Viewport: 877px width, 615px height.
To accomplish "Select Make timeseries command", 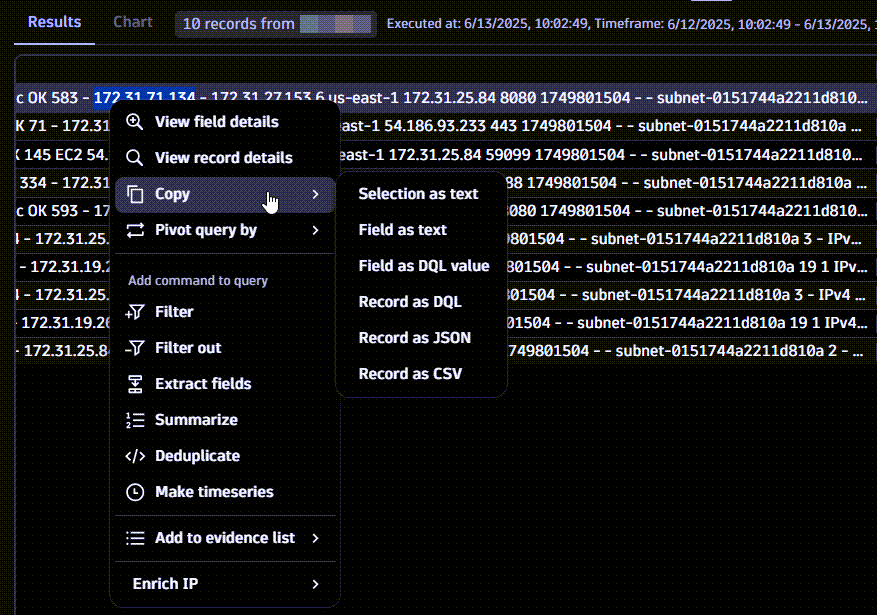I will 225,492.
